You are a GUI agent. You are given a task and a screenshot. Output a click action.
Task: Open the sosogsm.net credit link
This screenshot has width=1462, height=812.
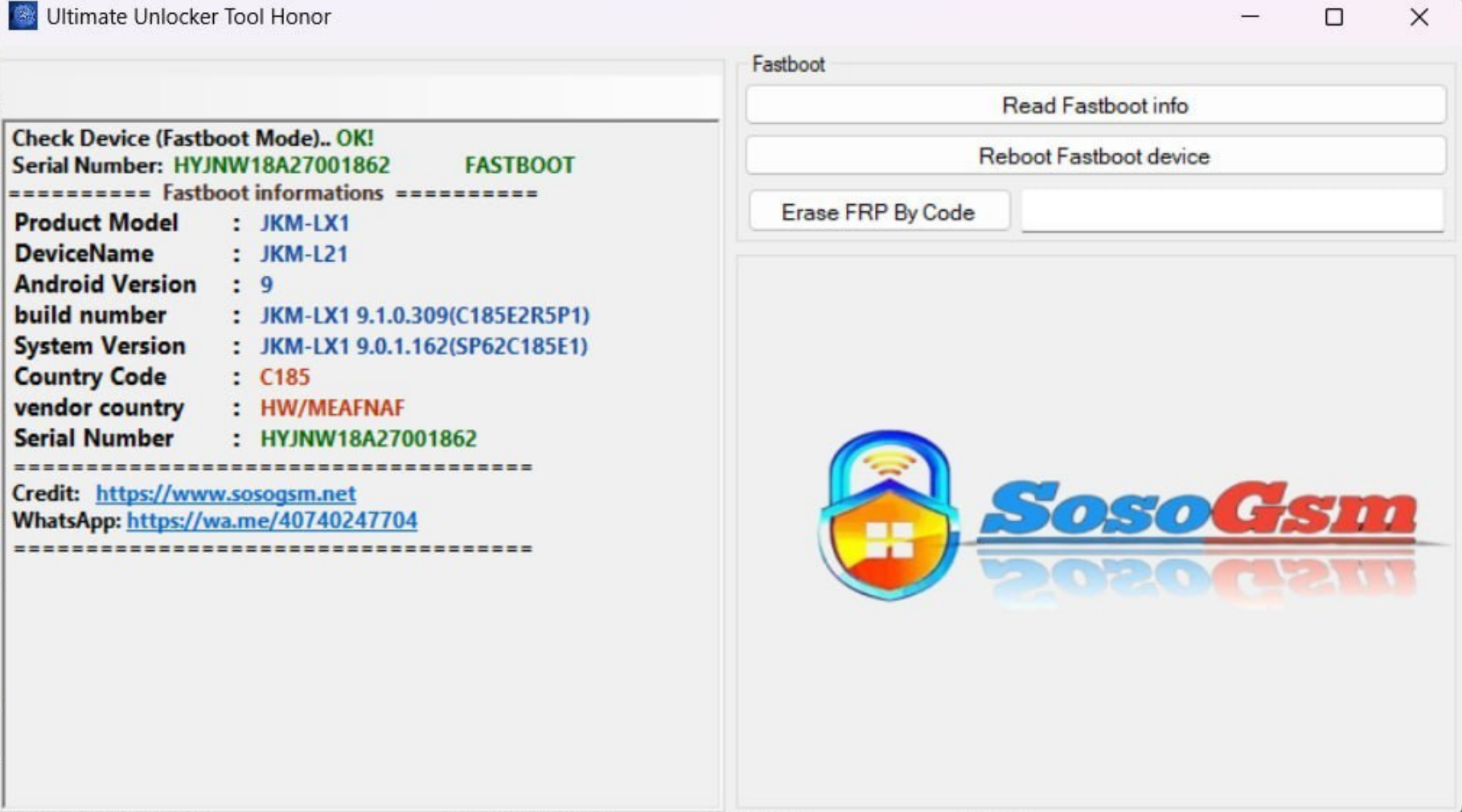(225, 493)
